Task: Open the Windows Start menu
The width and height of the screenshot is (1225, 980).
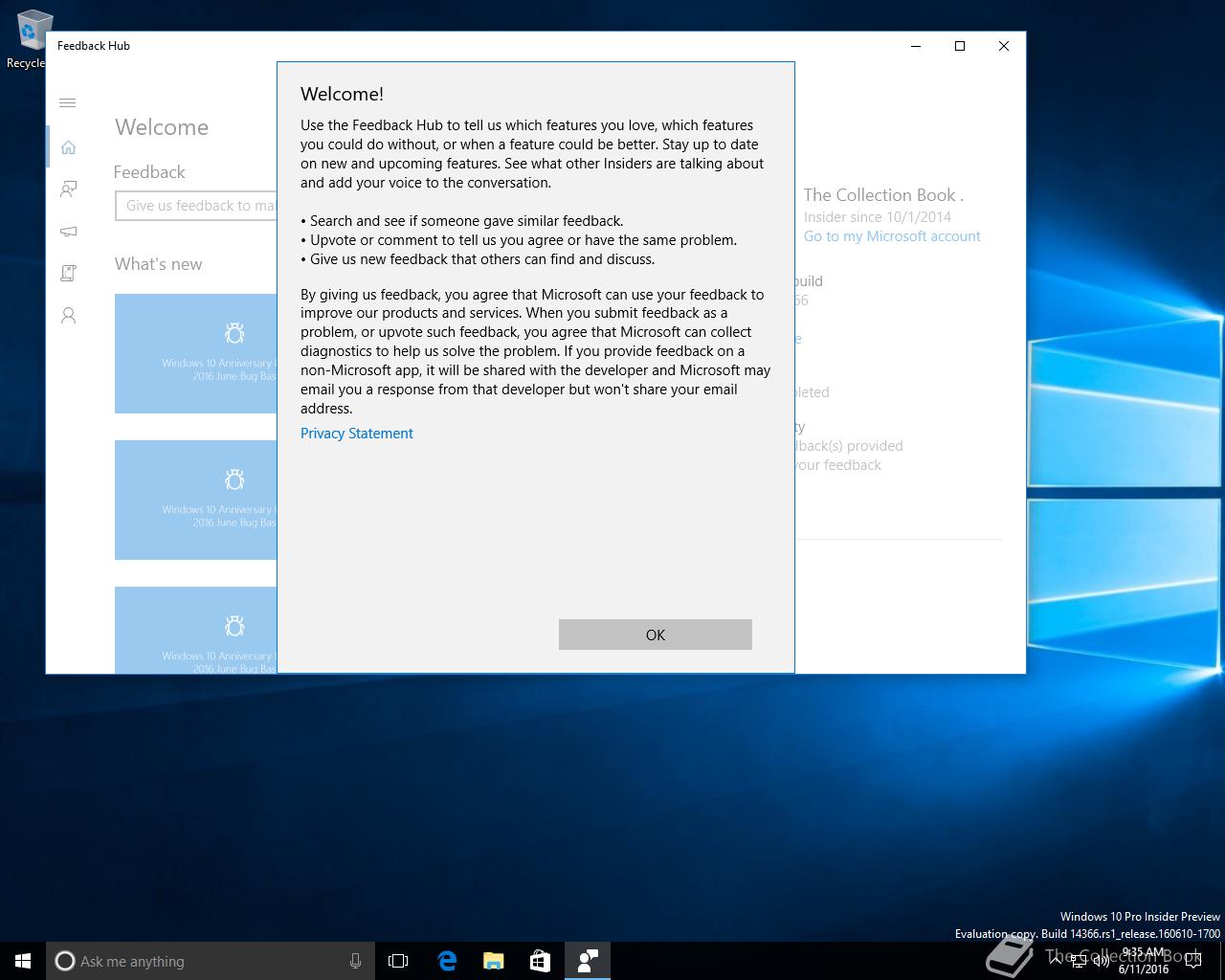Action: pyautogui.click(x=23, y=961)
